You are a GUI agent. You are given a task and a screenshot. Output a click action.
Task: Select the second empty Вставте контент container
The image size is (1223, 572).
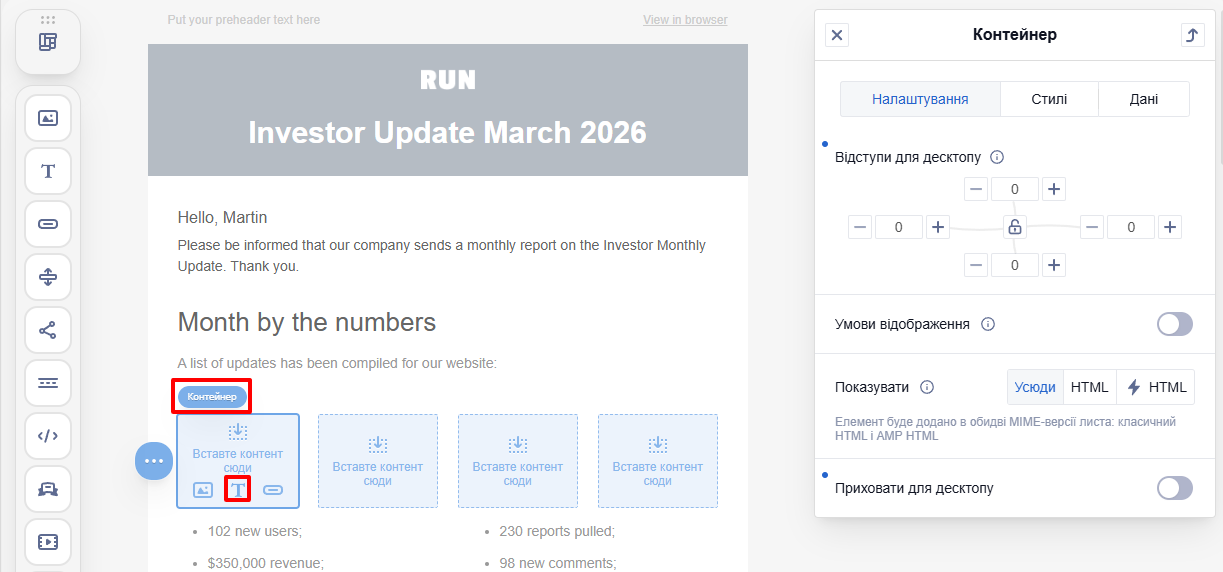click(378, 461)
